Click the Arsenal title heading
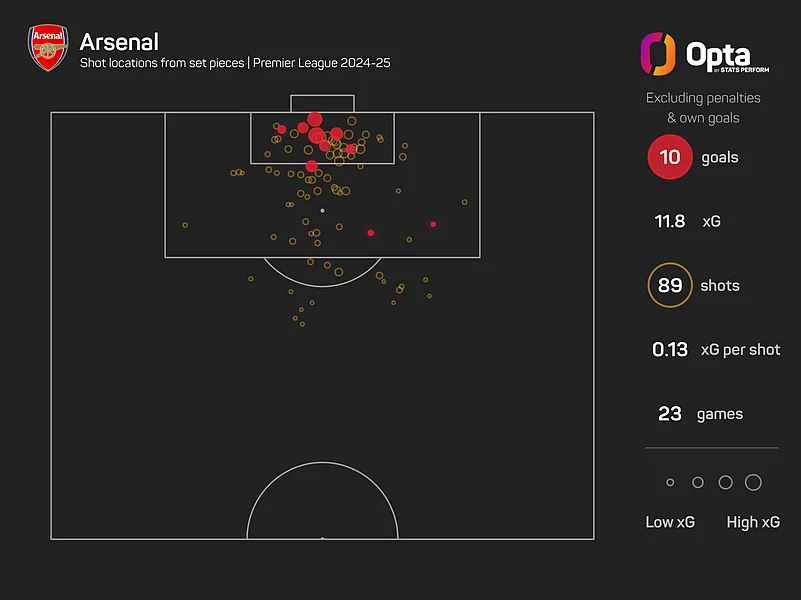 click(118, 42)
